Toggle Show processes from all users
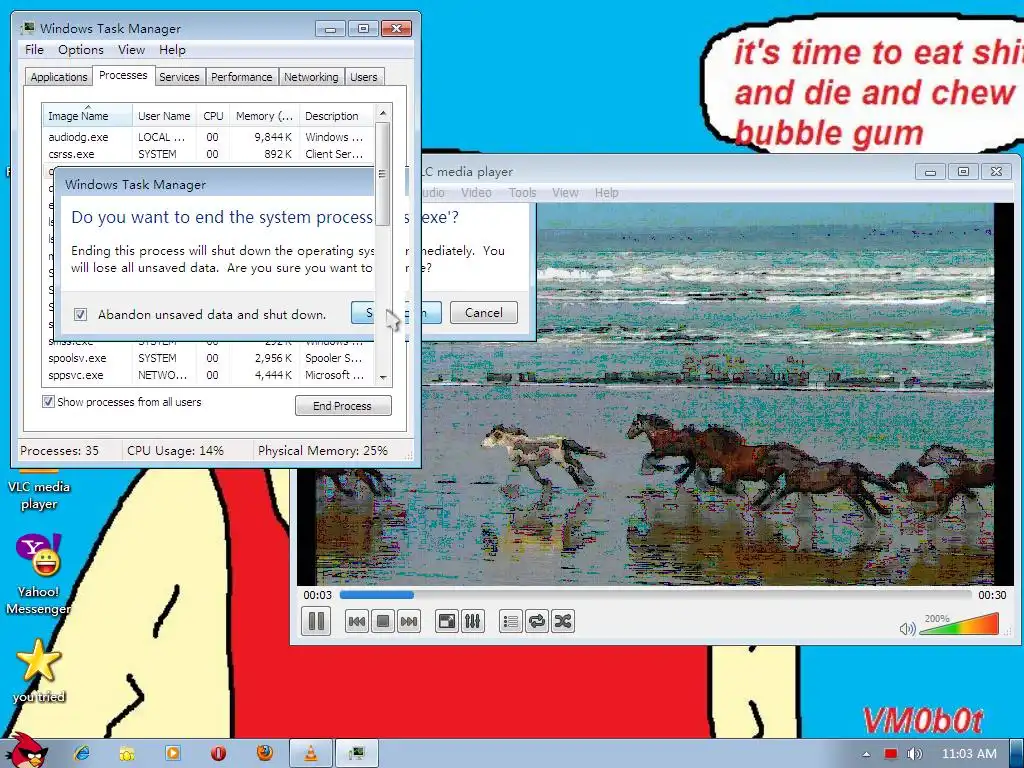1024x768 pixels. pyautogui.click(x=48, y=402)
